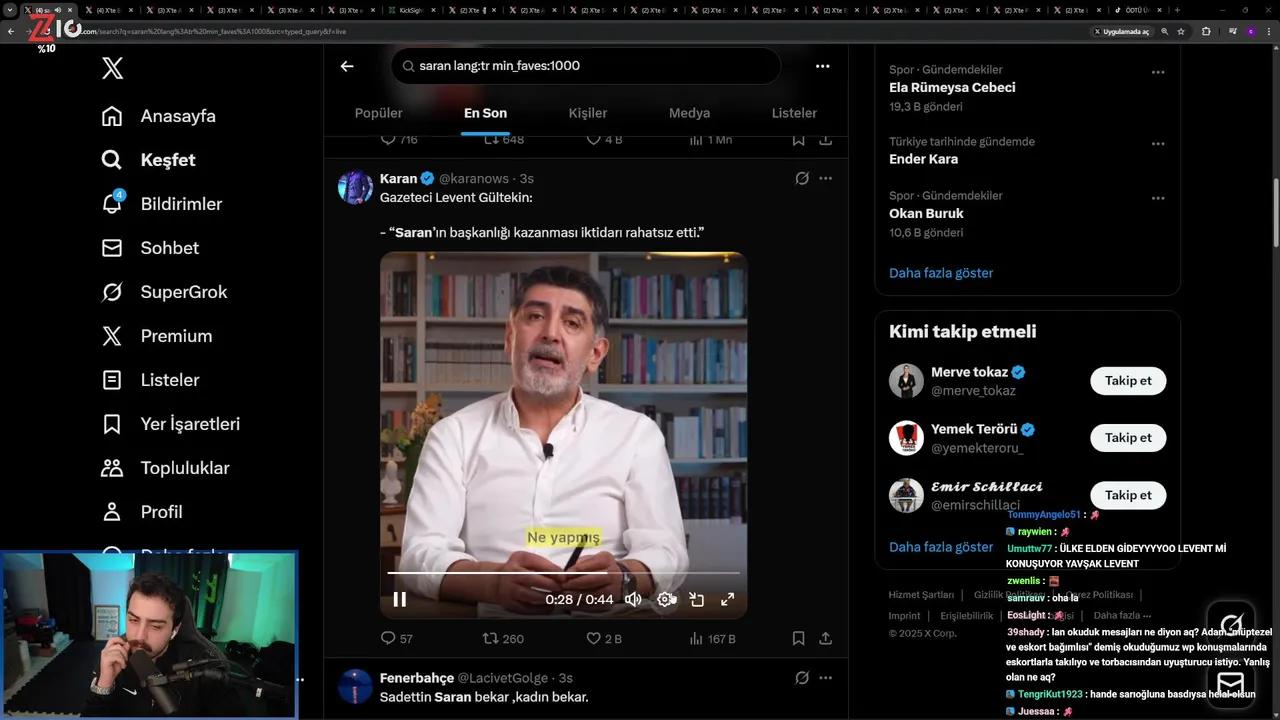This screenshot has width=1280, height=720.
Task: Enter fullscreen for video
Action: [728, 599]
